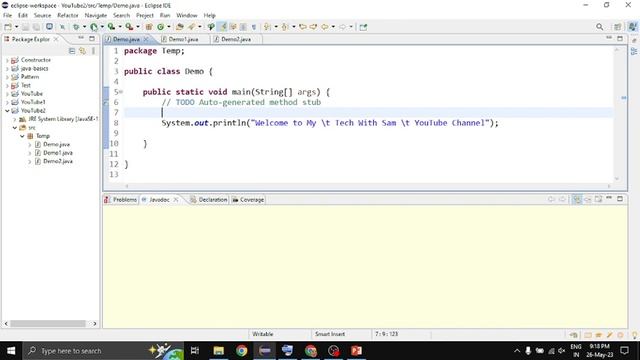This screenshot has width=640, height=360.
Task: Open the File menu
Action: (7, 15)
